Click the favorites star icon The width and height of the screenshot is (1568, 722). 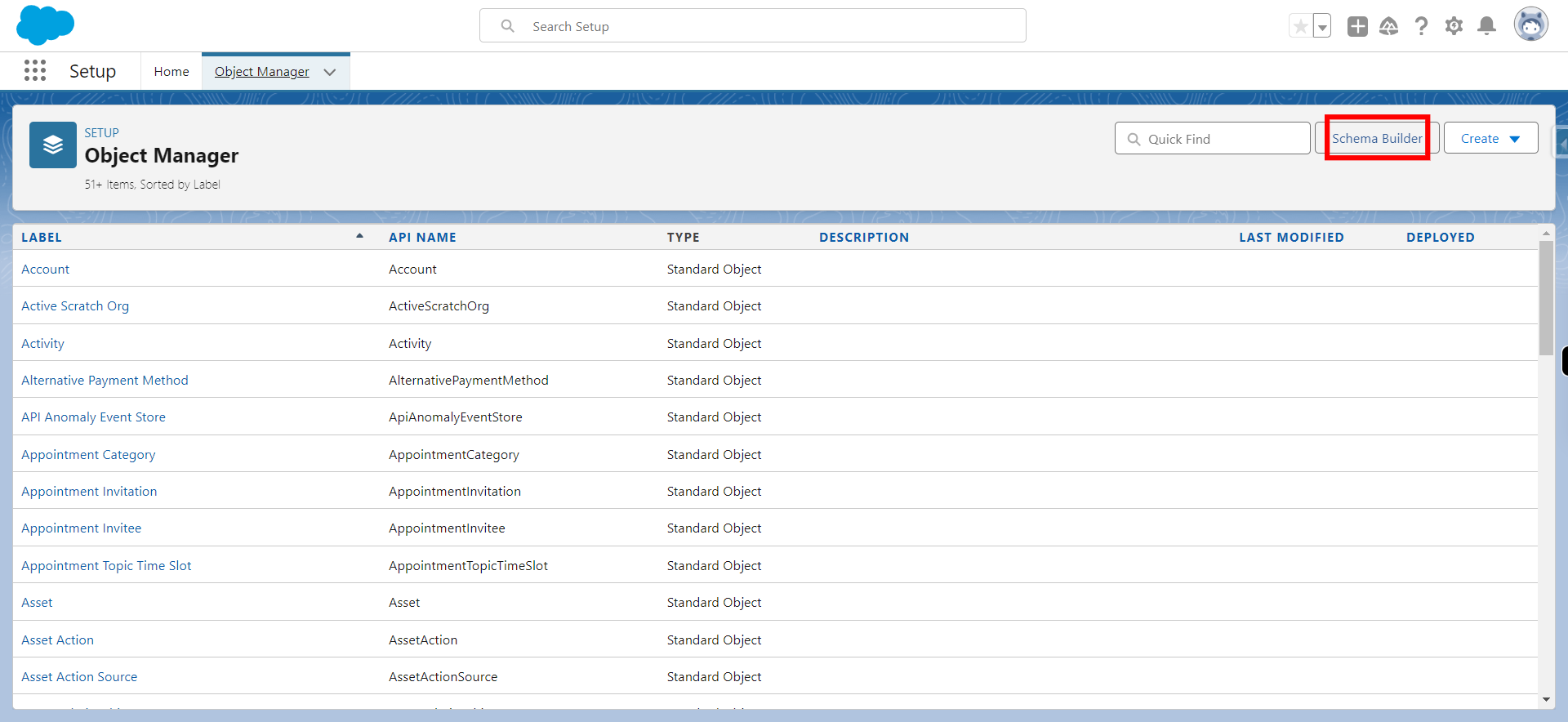[1300, 26]
